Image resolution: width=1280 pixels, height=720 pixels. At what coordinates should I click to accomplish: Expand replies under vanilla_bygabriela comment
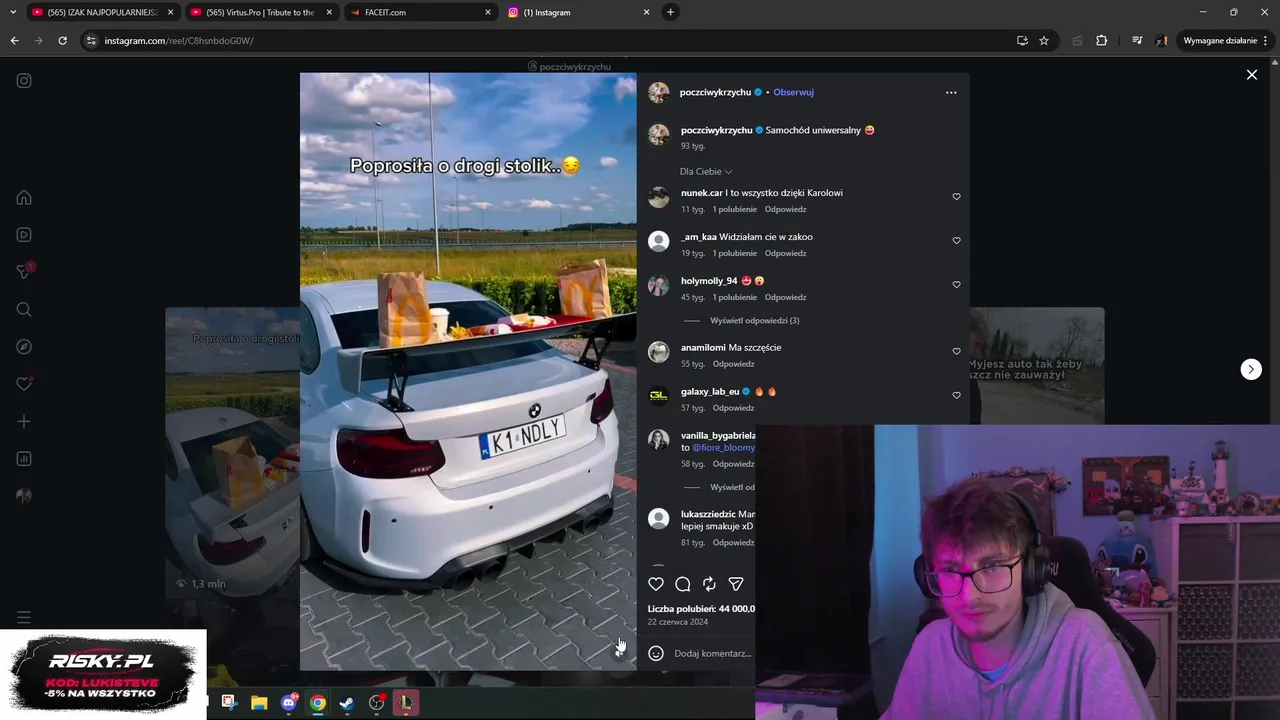(x=732, y=487)
